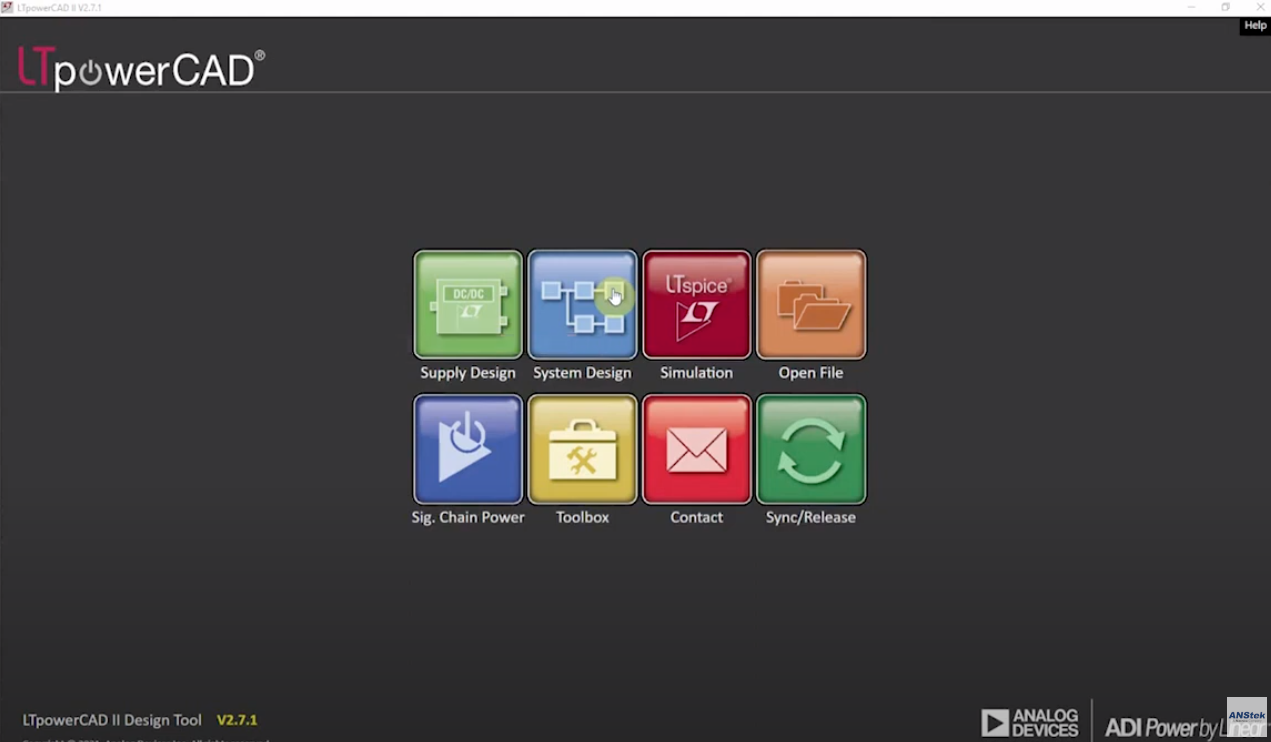Click the orange Open File folder tile
This screenshot has height=742, width=1271.
[811, 305]
